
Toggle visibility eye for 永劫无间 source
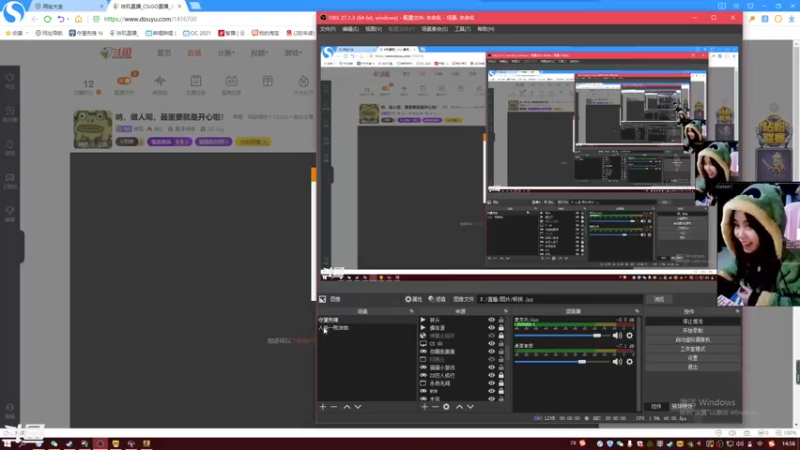(x=491, y=383)
